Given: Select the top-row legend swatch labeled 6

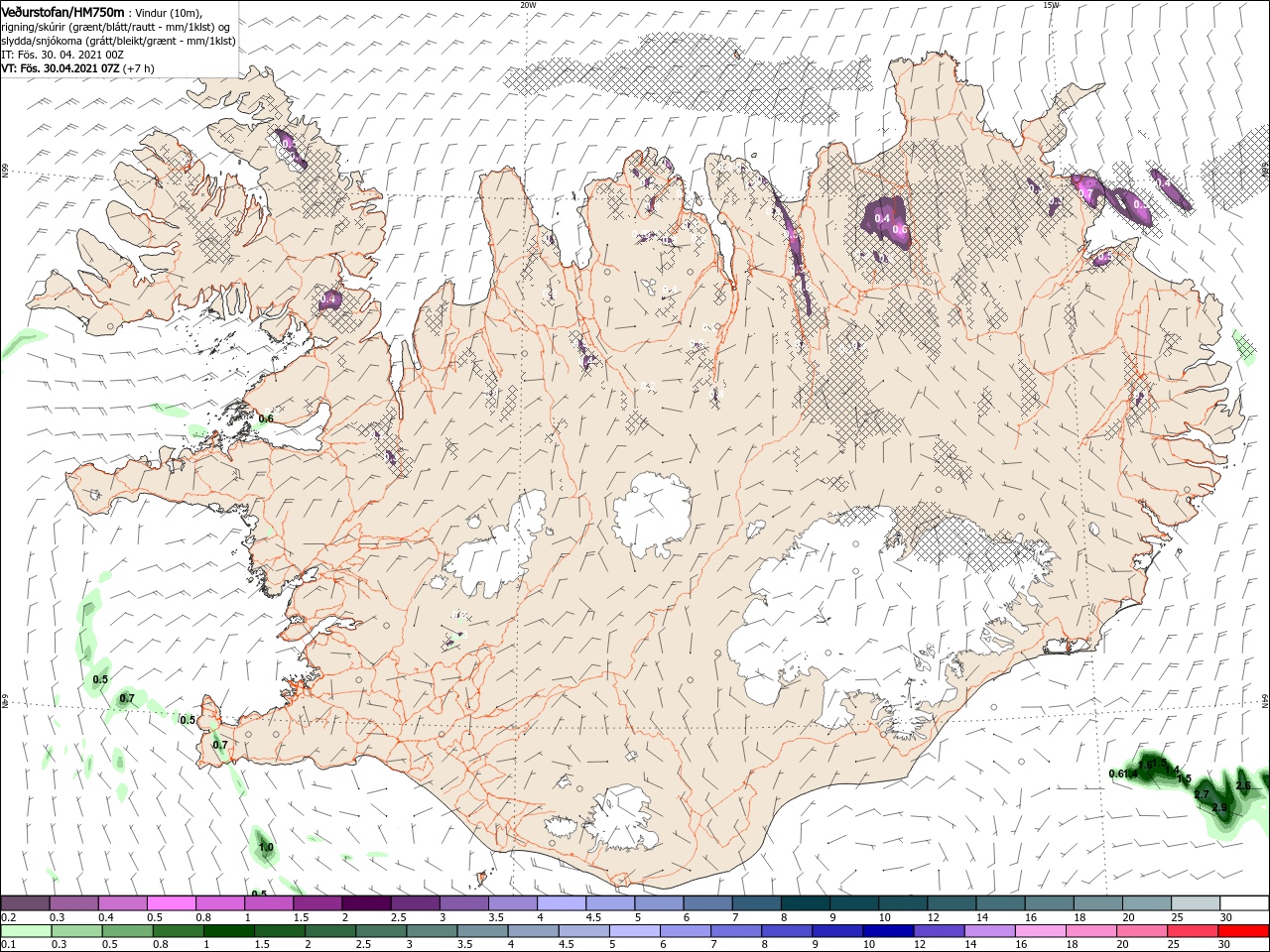Looking at the screenshot, I should 707,903.
